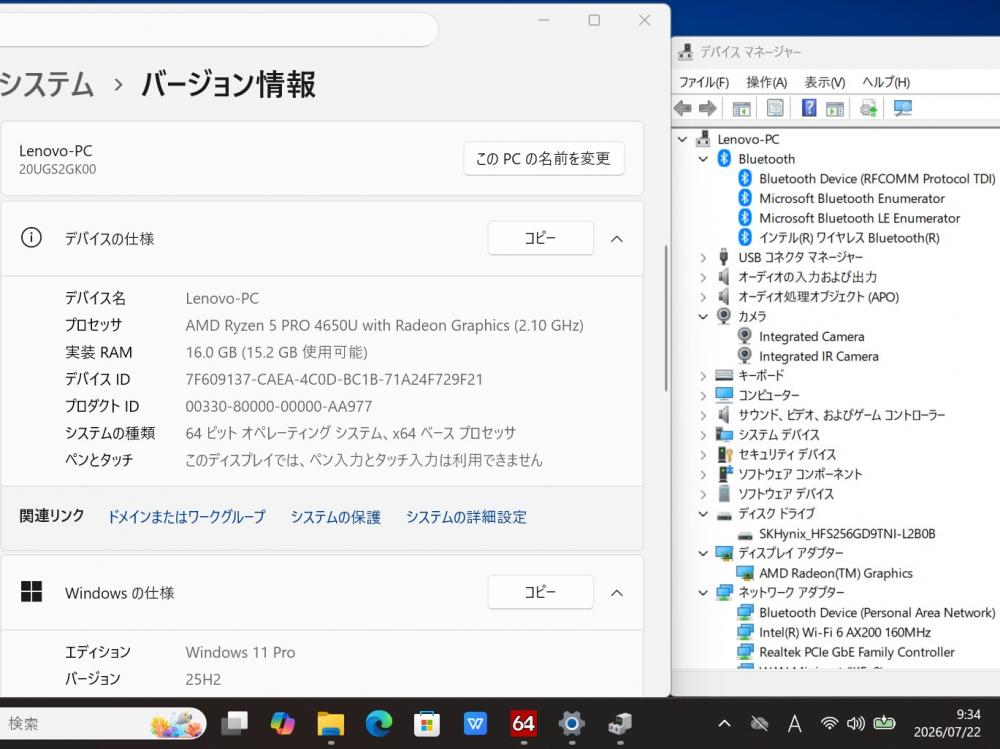Open Device Manager icon on taskbar
Image resolution: width=1000 pixels, height=749 pixels.
(x=619, y=723)
